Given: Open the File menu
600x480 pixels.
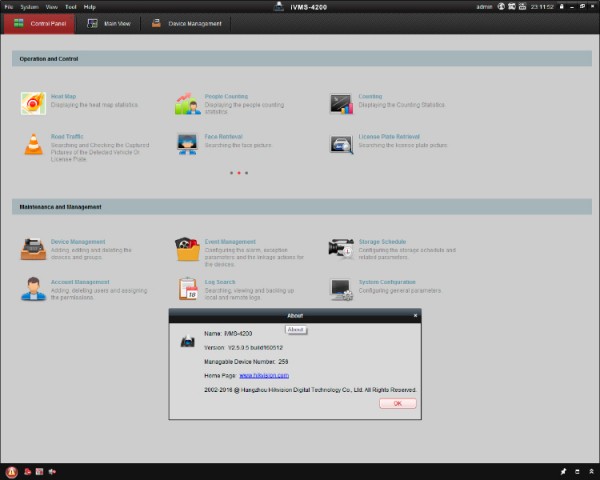Looking at the screenshot, I should coord(8,7).
